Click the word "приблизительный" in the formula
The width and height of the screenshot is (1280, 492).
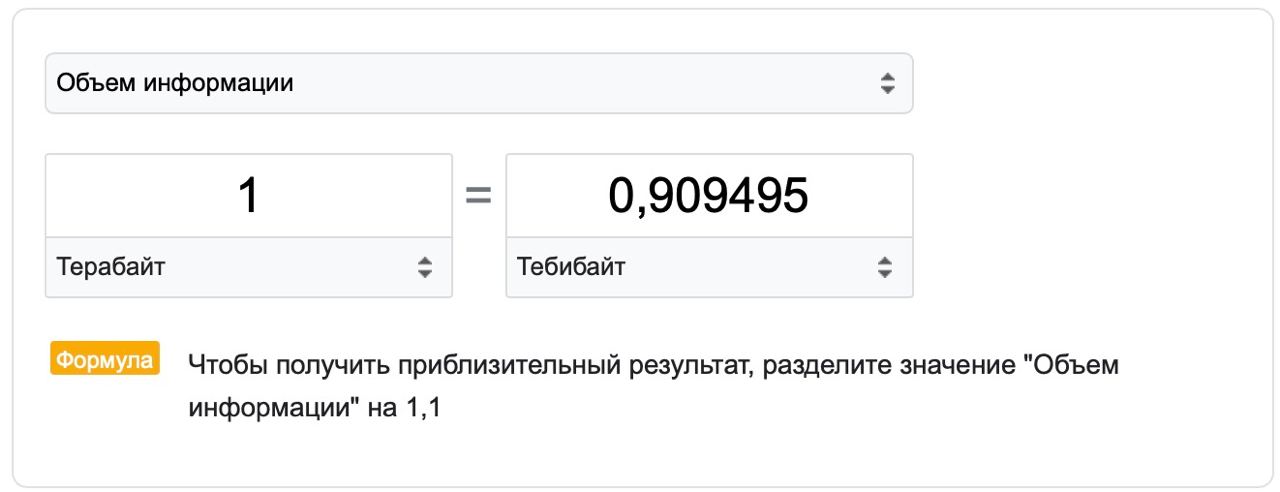(x=497, y=366)
